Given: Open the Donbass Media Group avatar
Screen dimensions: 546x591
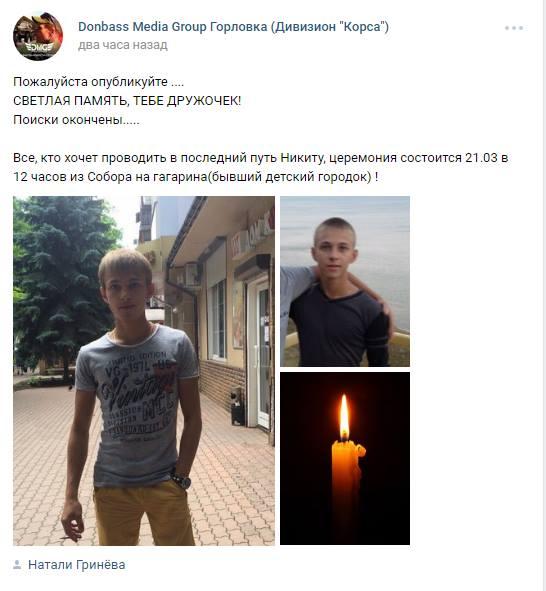Looking at the screenshot, I should tap(38, 36).
